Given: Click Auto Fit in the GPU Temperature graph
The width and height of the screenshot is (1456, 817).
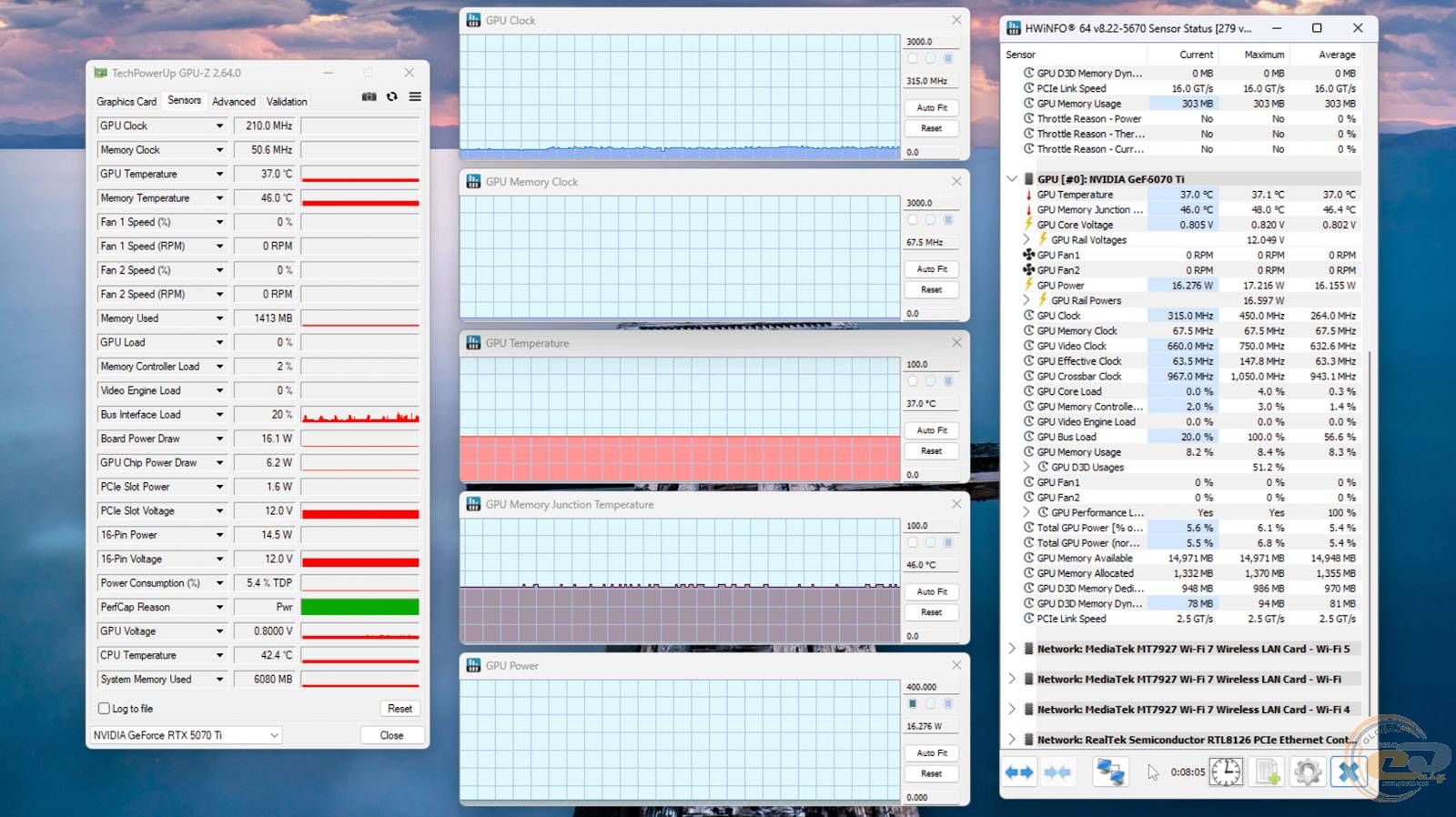Looking at the screenshot, I should (x=932, y=430).
